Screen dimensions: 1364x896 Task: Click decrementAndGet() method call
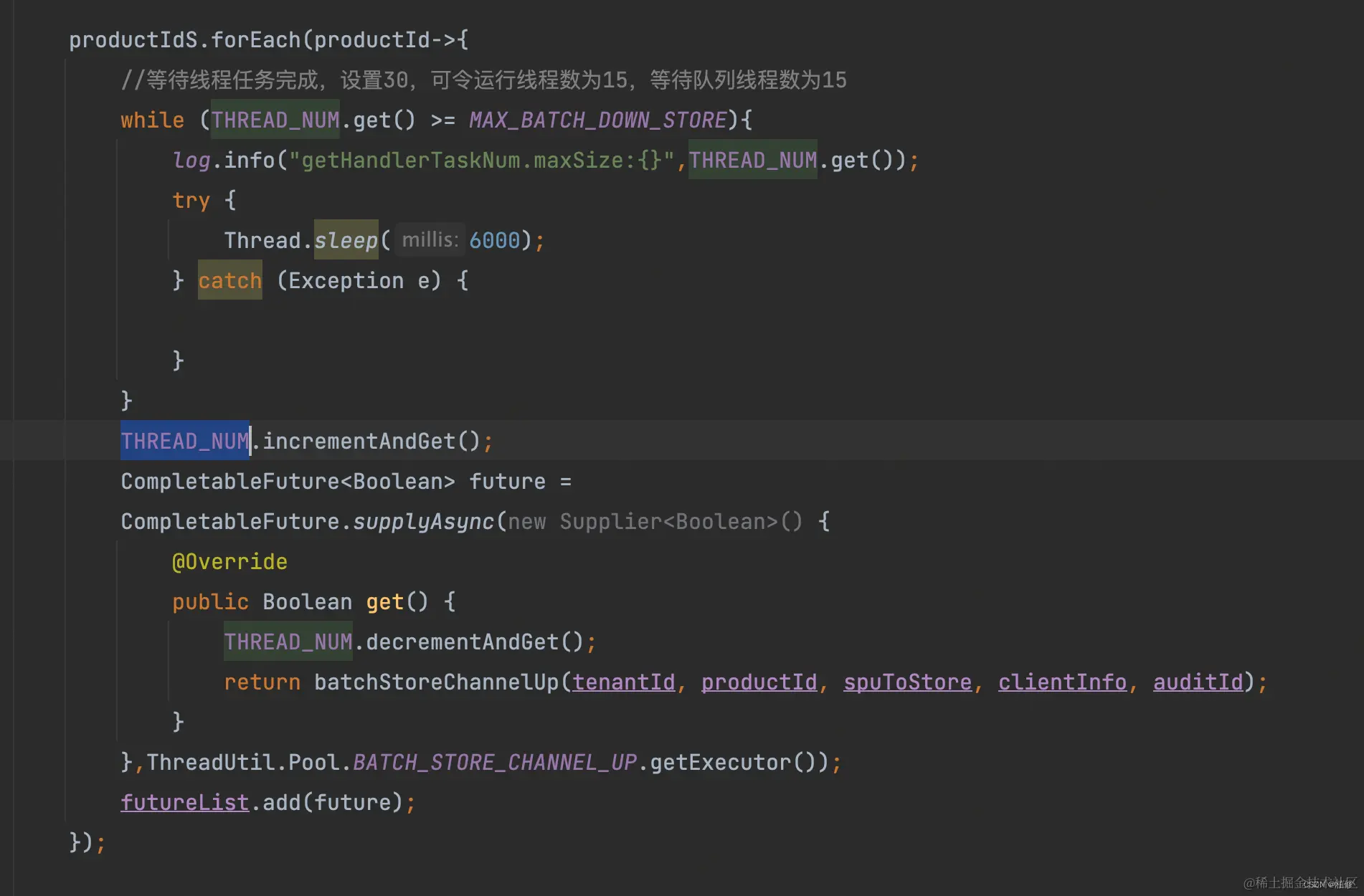click(x=475, y=642)
